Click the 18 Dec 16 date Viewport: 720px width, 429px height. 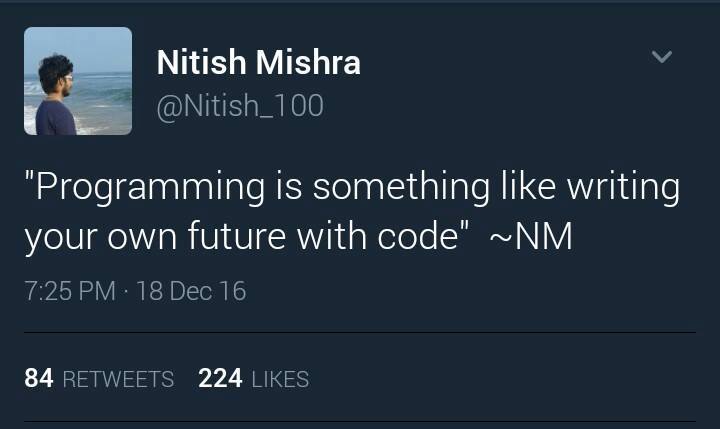191,291
